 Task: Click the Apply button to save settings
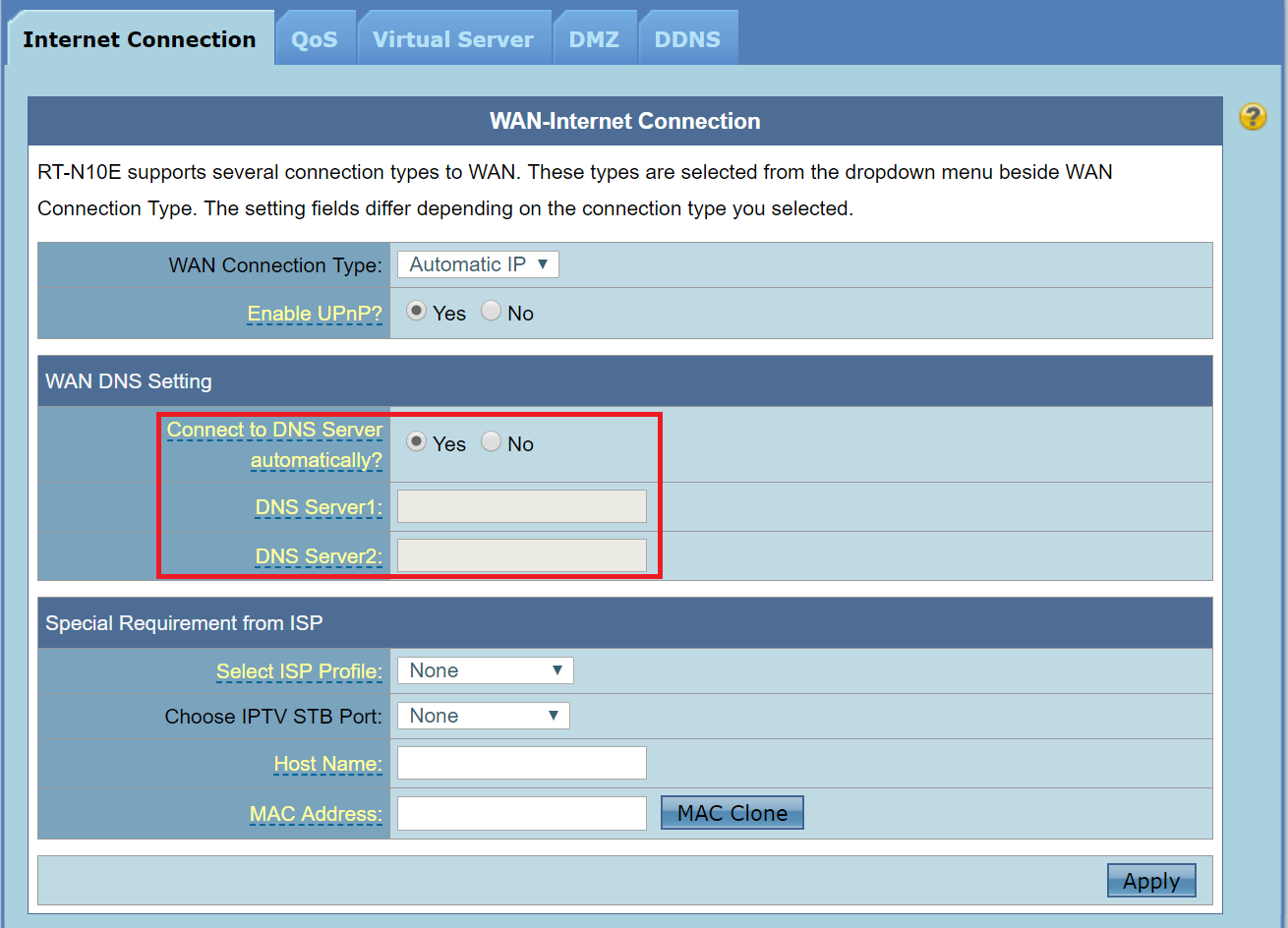point(1150,880)
